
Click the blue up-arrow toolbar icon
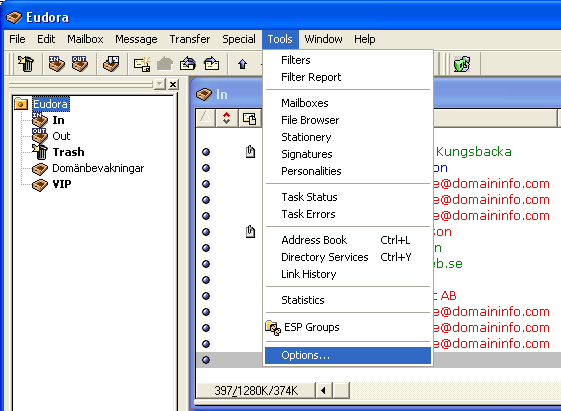tap(242, 64)
